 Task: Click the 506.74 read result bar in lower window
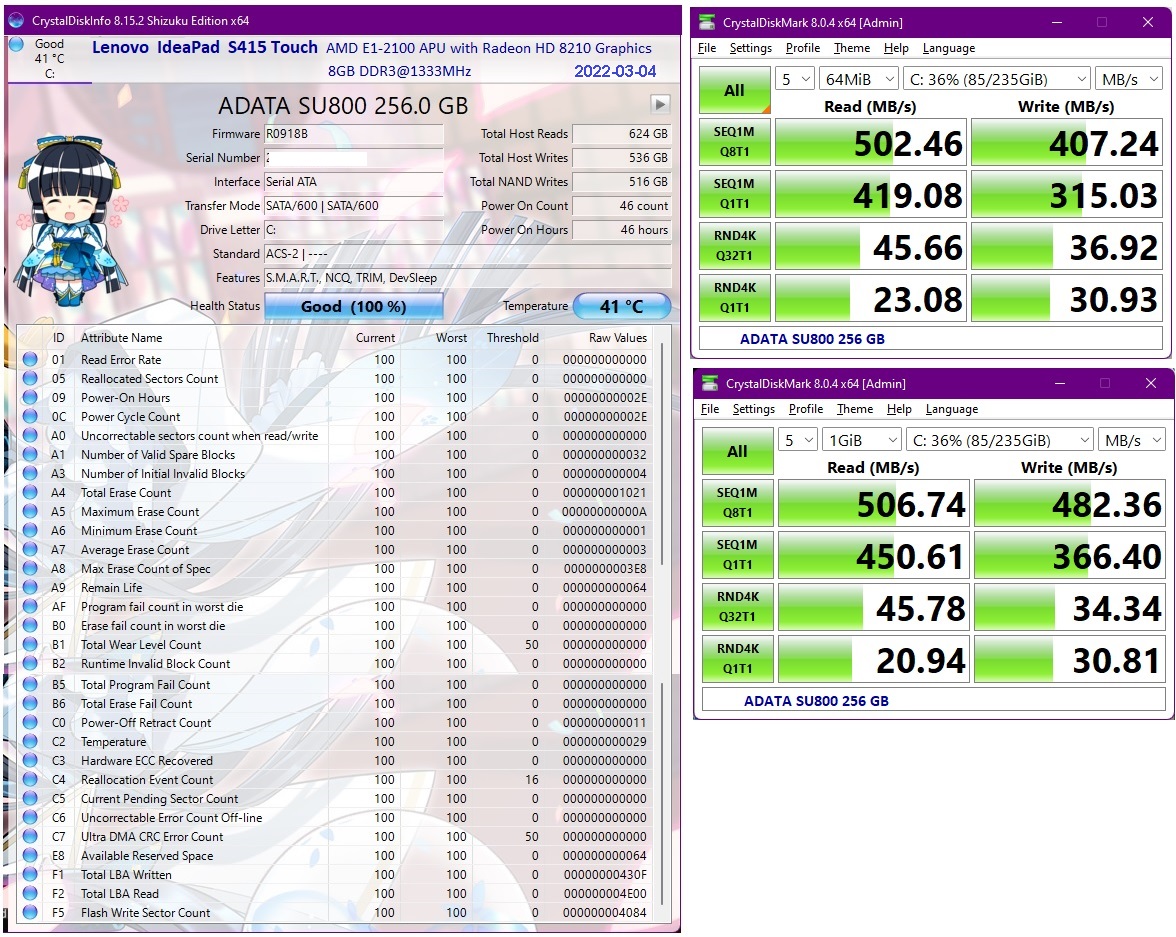click(874, 503)
